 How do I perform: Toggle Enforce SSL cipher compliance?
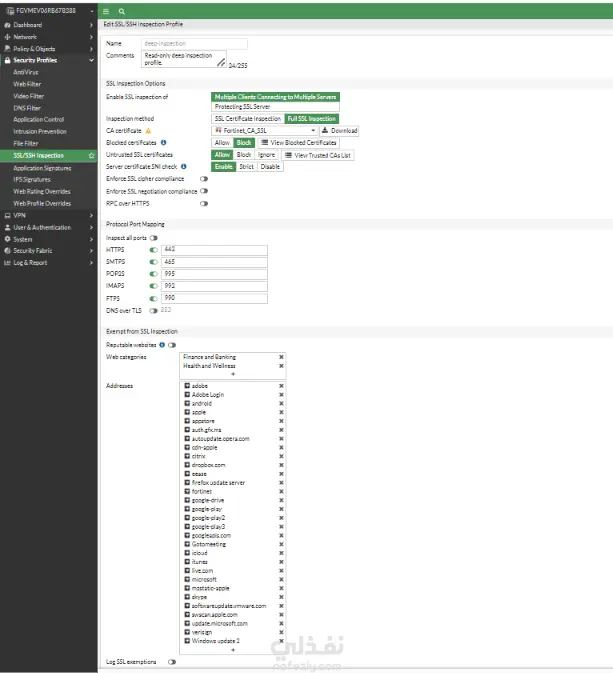coord(204,179)
